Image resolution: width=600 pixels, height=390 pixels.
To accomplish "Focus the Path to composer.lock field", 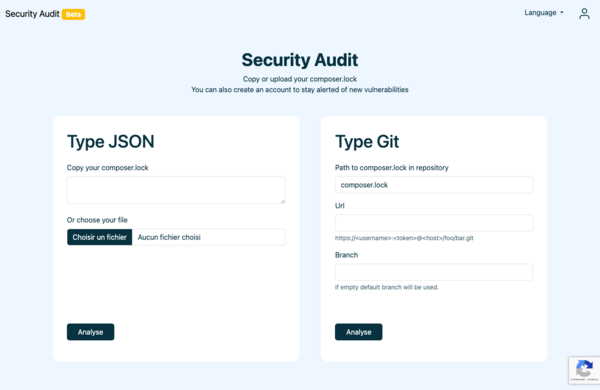I will pyautogui.click(x=434, y=185).
